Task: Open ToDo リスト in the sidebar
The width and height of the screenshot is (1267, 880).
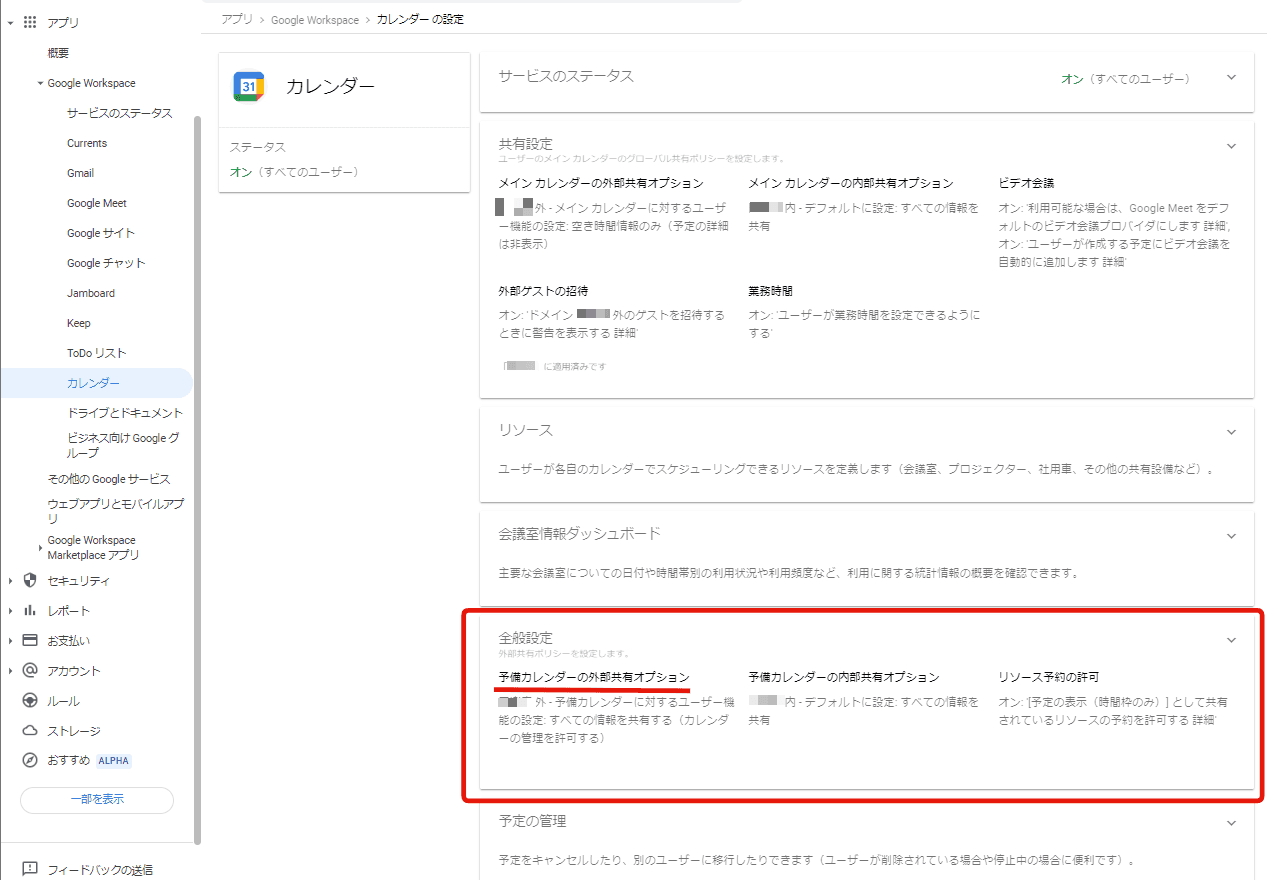Action: click(97, 353)
